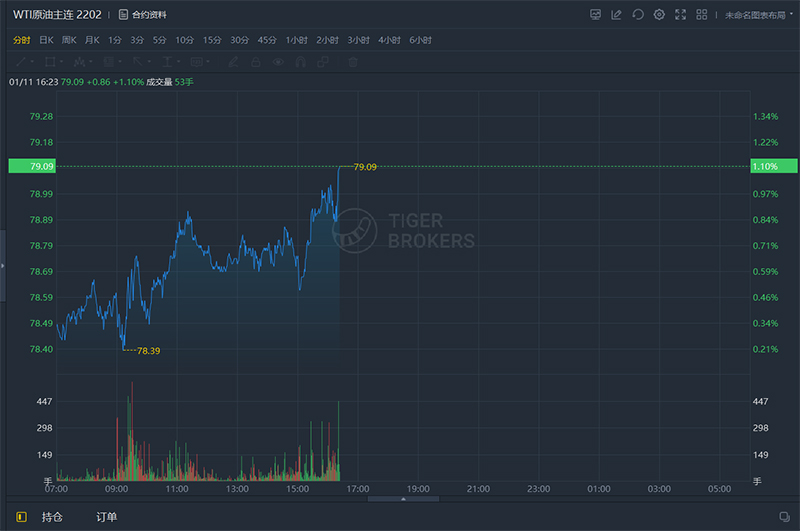Select the 1分 interval
Viewport: 800px width, 531px height.
[115, 40]
